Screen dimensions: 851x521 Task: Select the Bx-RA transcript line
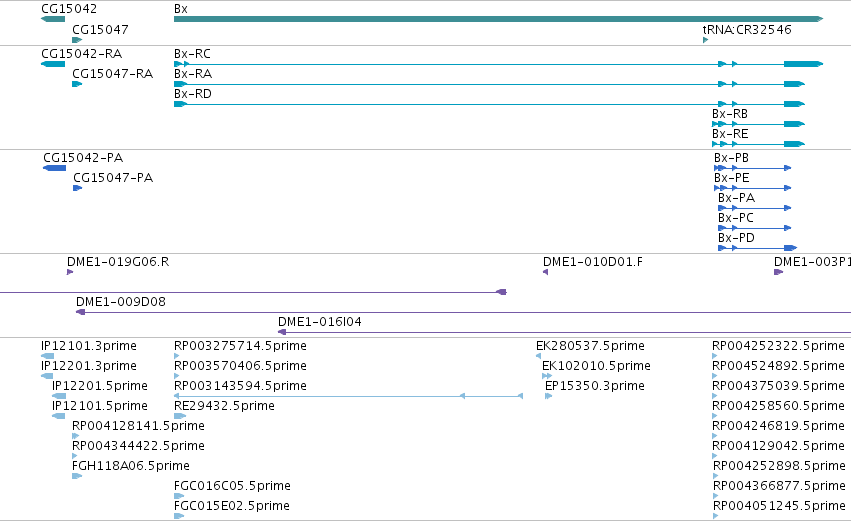(x=489, y=84)
